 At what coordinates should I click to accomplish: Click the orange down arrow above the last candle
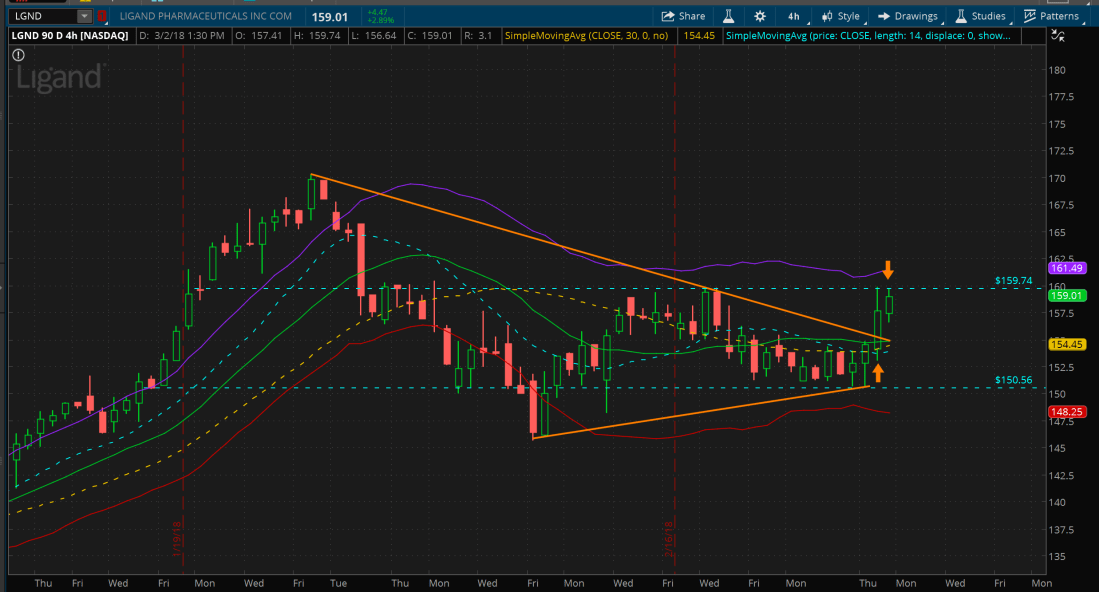[887, 269]
